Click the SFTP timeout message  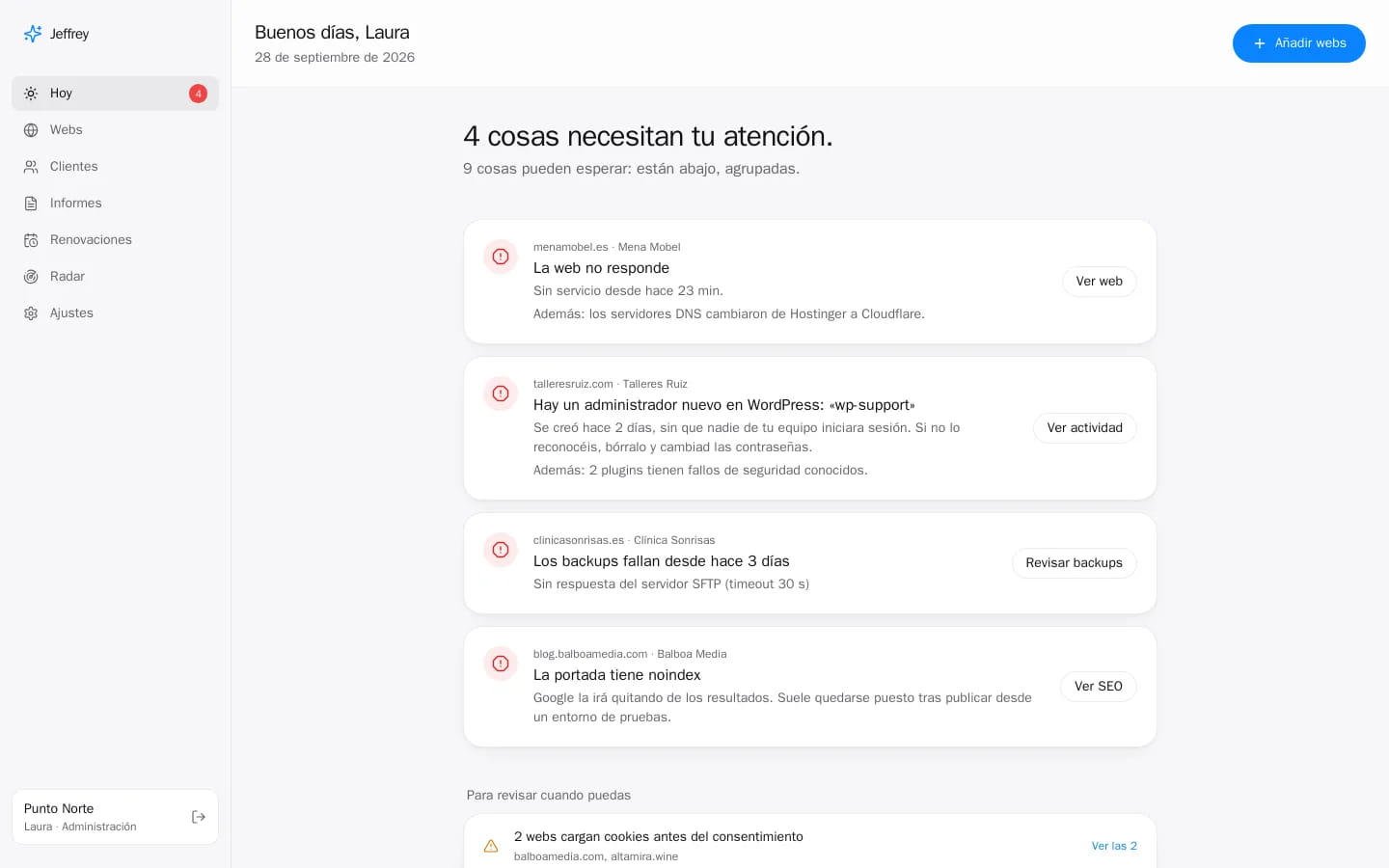tap(671, 584)
